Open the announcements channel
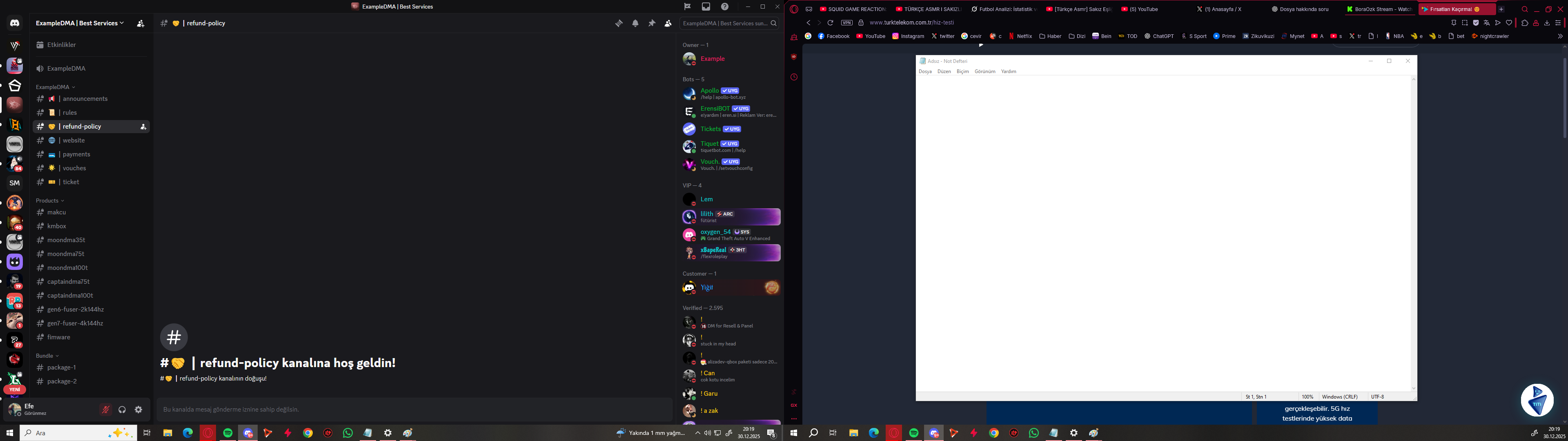 coord(91,99)
